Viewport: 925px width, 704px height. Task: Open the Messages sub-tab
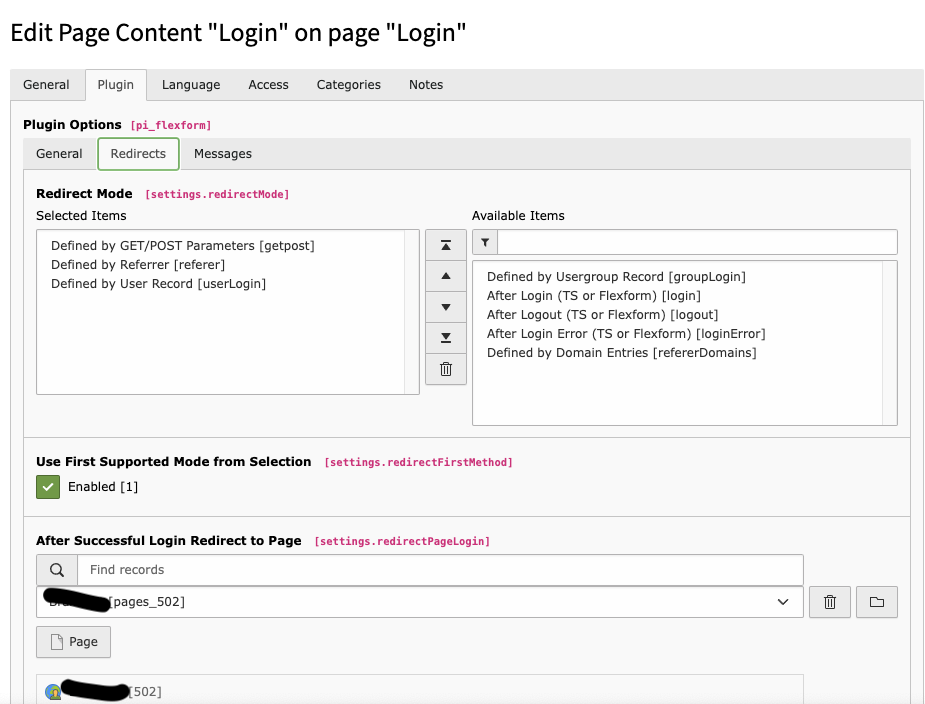[x=223, y=154]
